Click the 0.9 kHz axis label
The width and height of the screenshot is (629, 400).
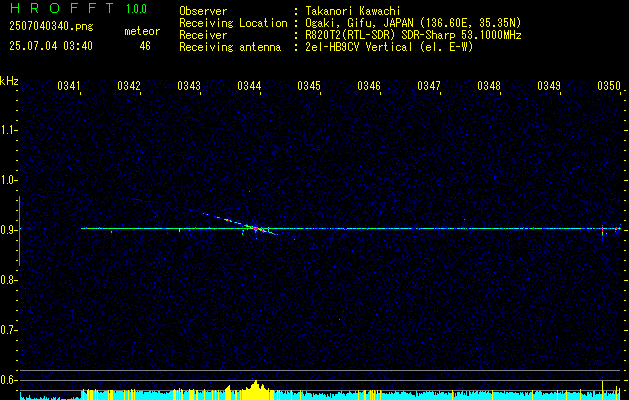click(8, 230)
